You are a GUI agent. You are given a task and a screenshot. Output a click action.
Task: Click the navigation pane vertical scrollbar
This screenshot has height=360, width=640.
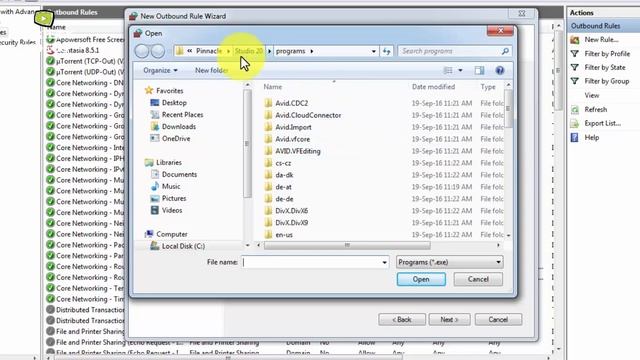tap(247, 143)
